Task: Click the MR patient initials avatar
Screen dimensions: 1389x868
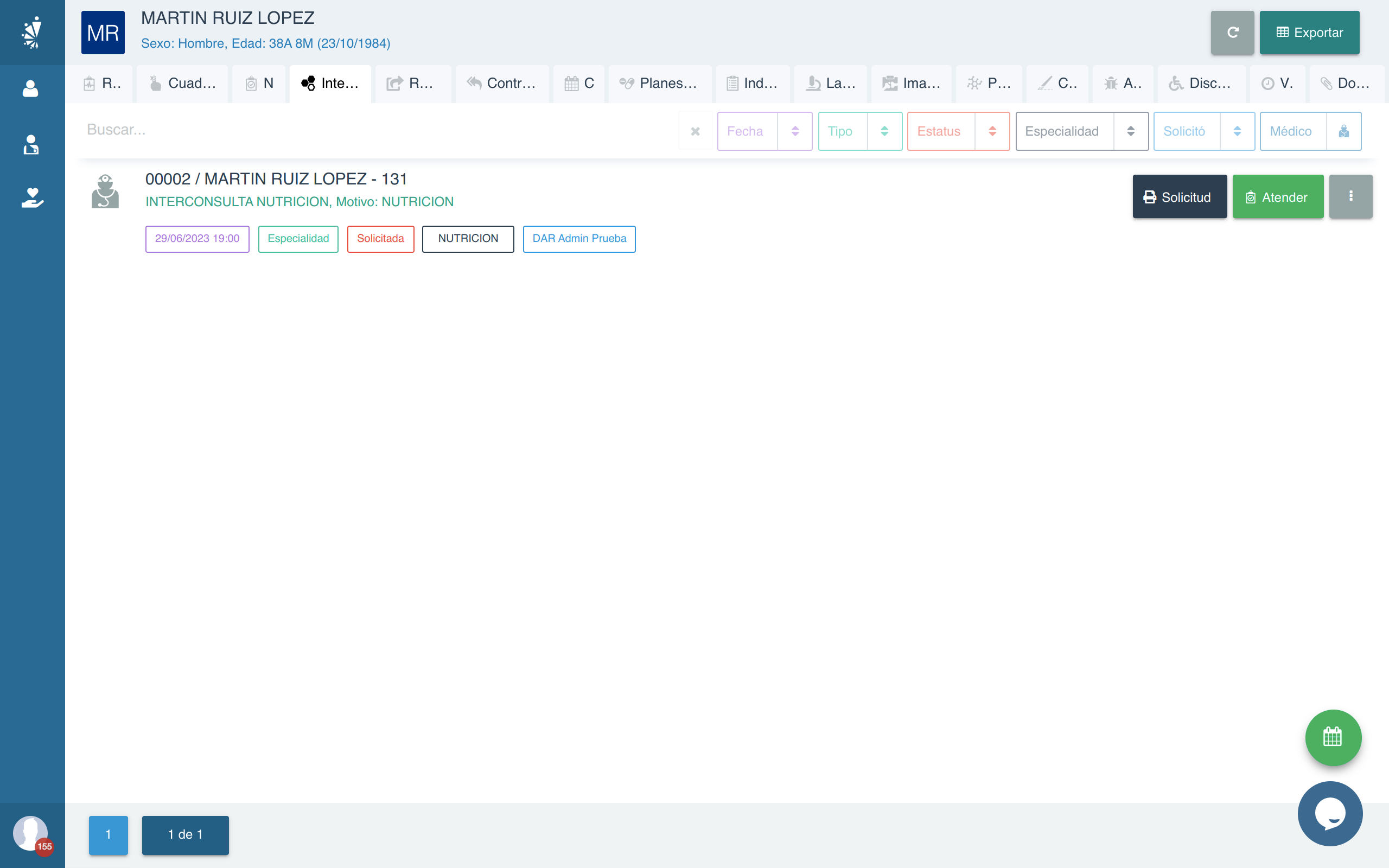Action: click(103, 33)
